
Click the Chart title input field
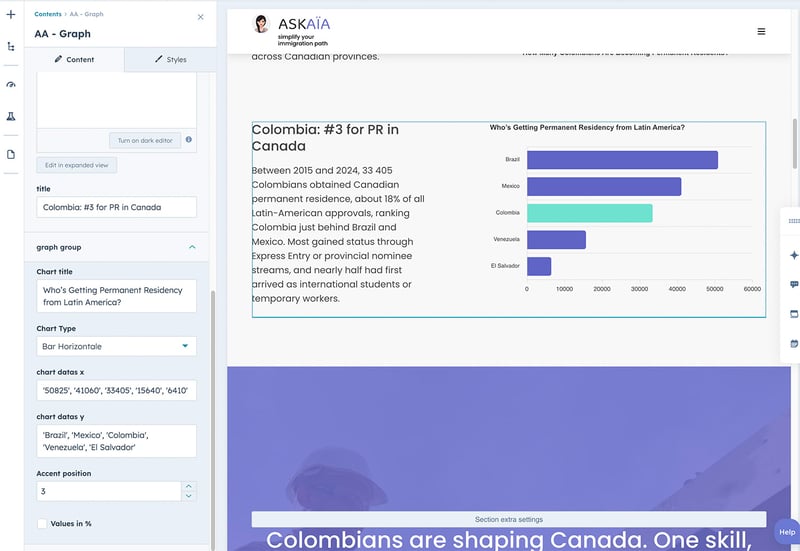[x=116, y=296]
